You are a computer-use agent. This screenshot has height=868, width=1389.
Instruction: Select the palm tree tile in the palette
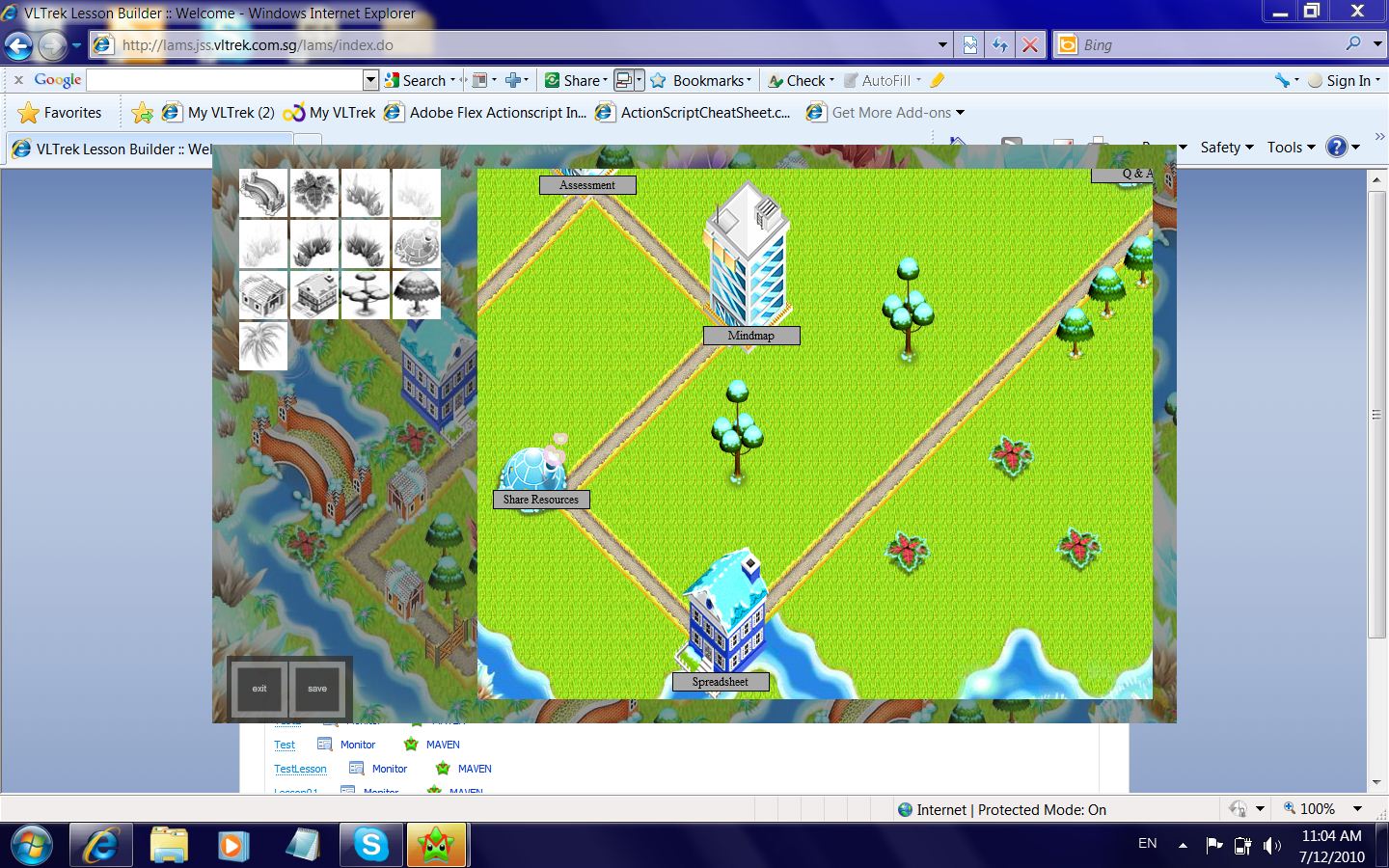pyautogui.click(x=263, y=345)
